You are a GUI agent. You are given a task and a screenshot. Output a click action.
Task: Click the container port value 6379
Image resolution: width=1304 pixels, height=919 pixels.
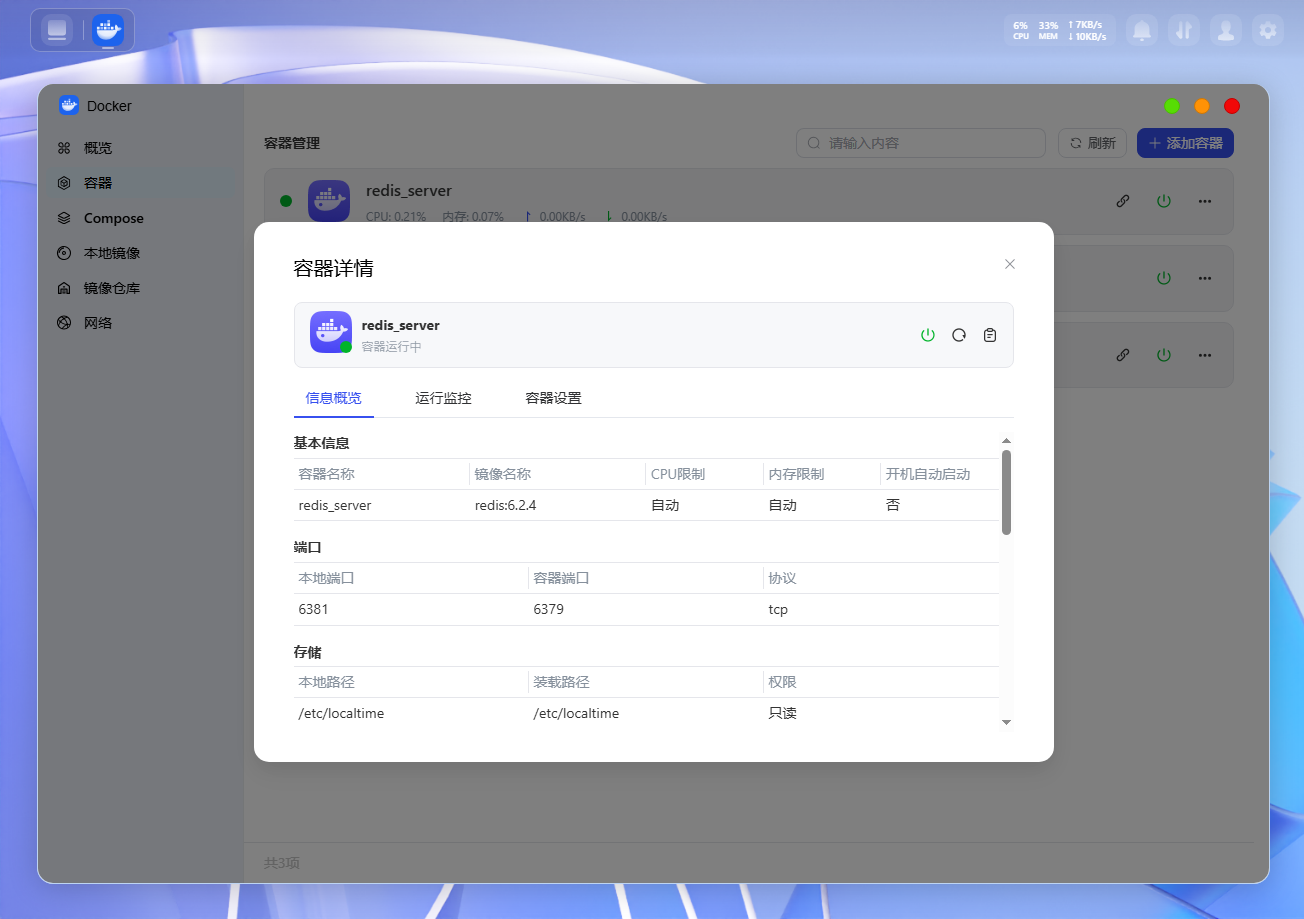click(x=549, y=609)
